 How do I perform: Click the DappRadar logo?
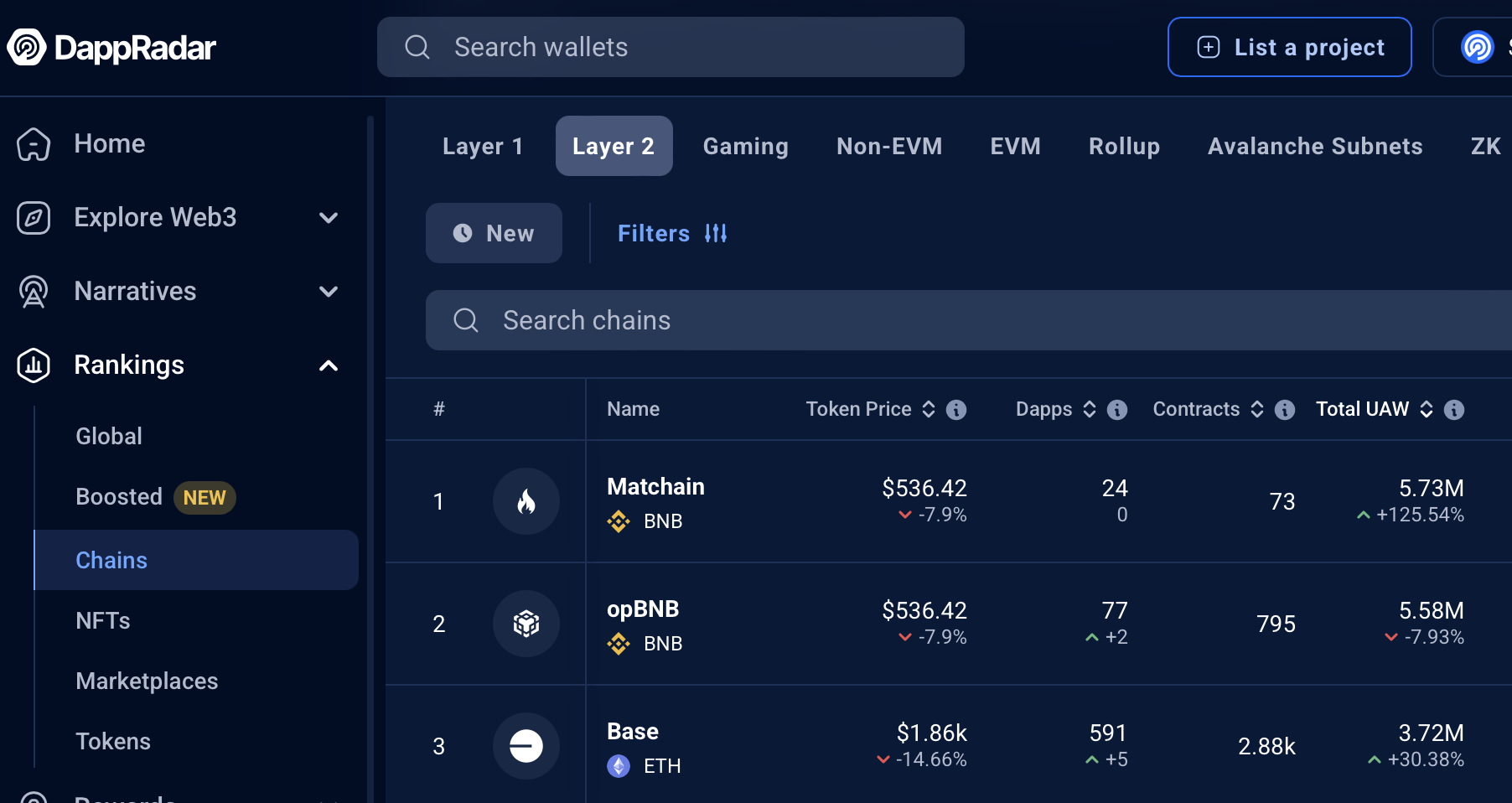click(x=111, y=48)
